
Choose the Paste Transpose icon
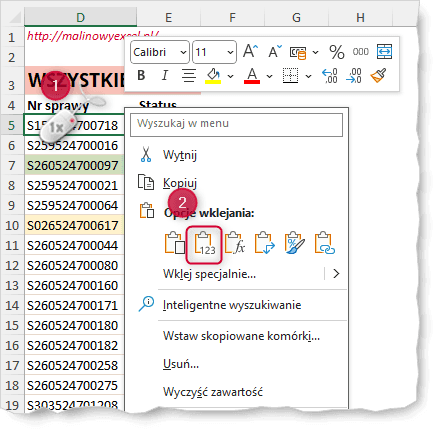pyautogui.click(x=264, y=243)
